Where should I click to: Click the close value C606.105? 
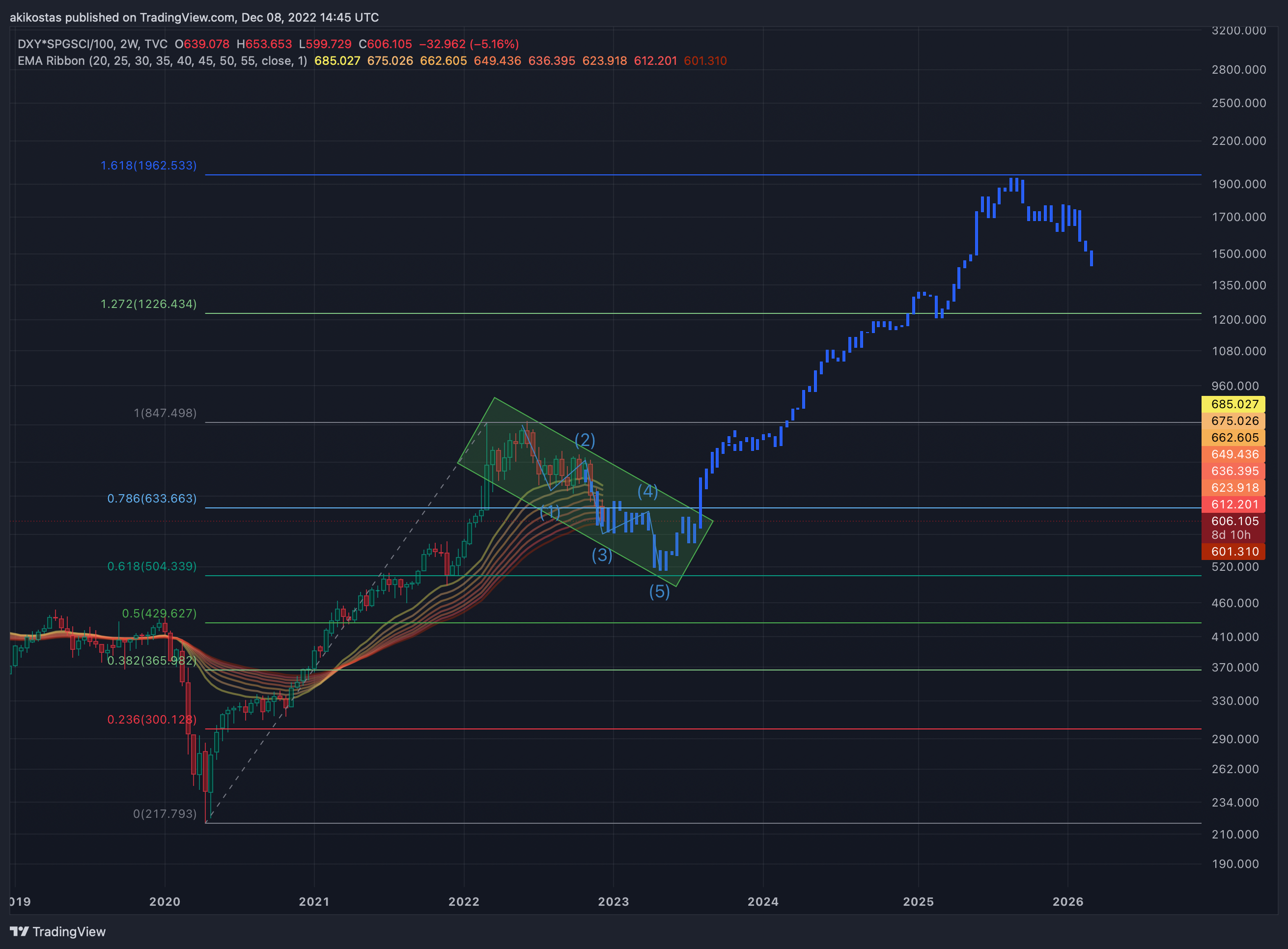[385, 44]
